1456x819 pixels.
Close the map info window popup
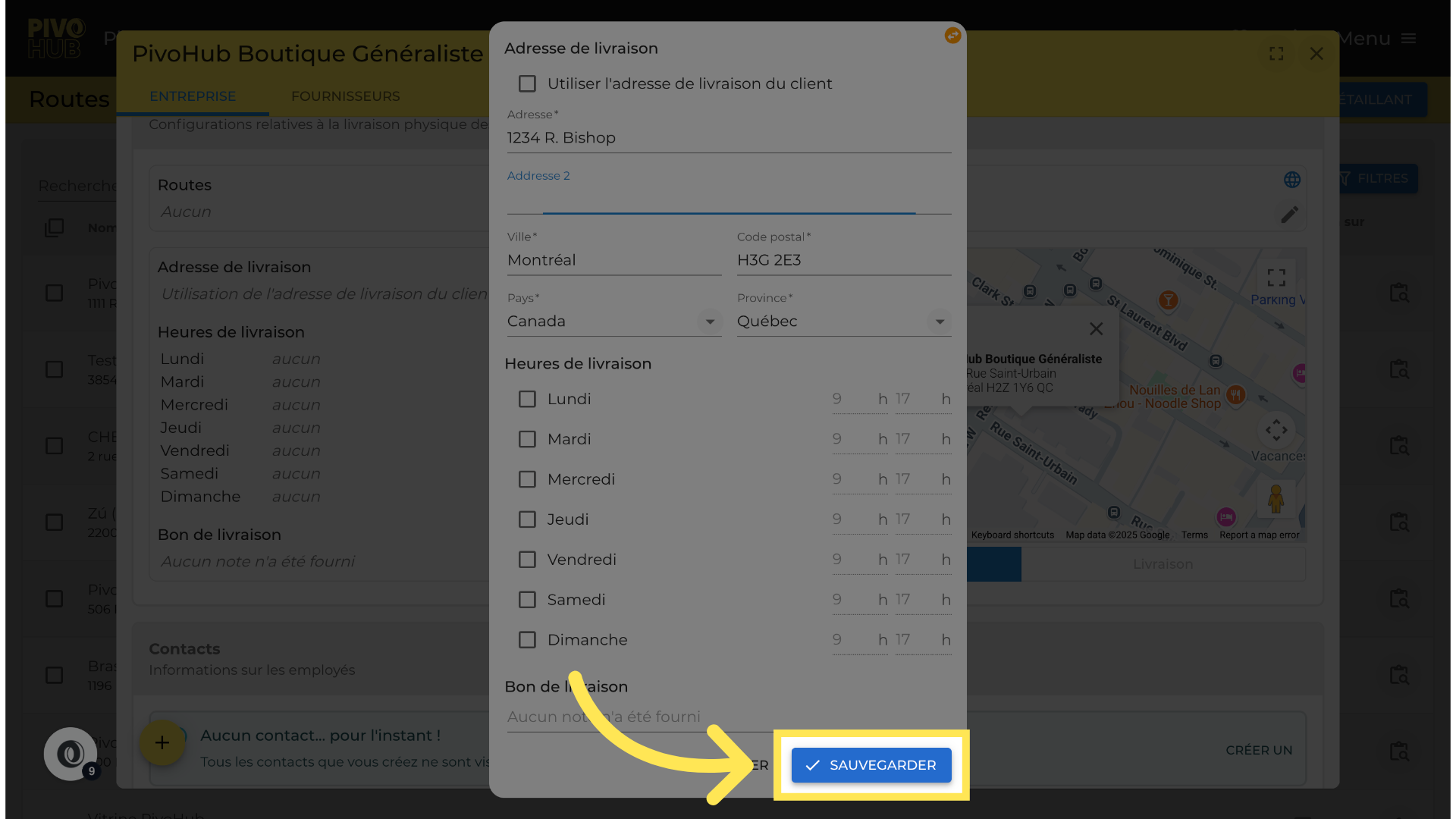1096,328
